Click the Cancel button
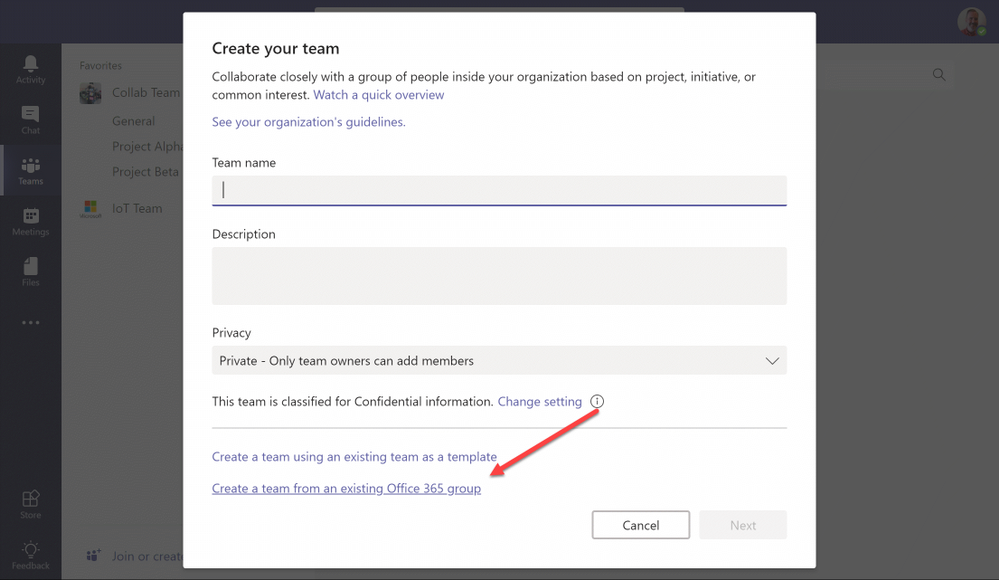 click(x=641, y=525)
